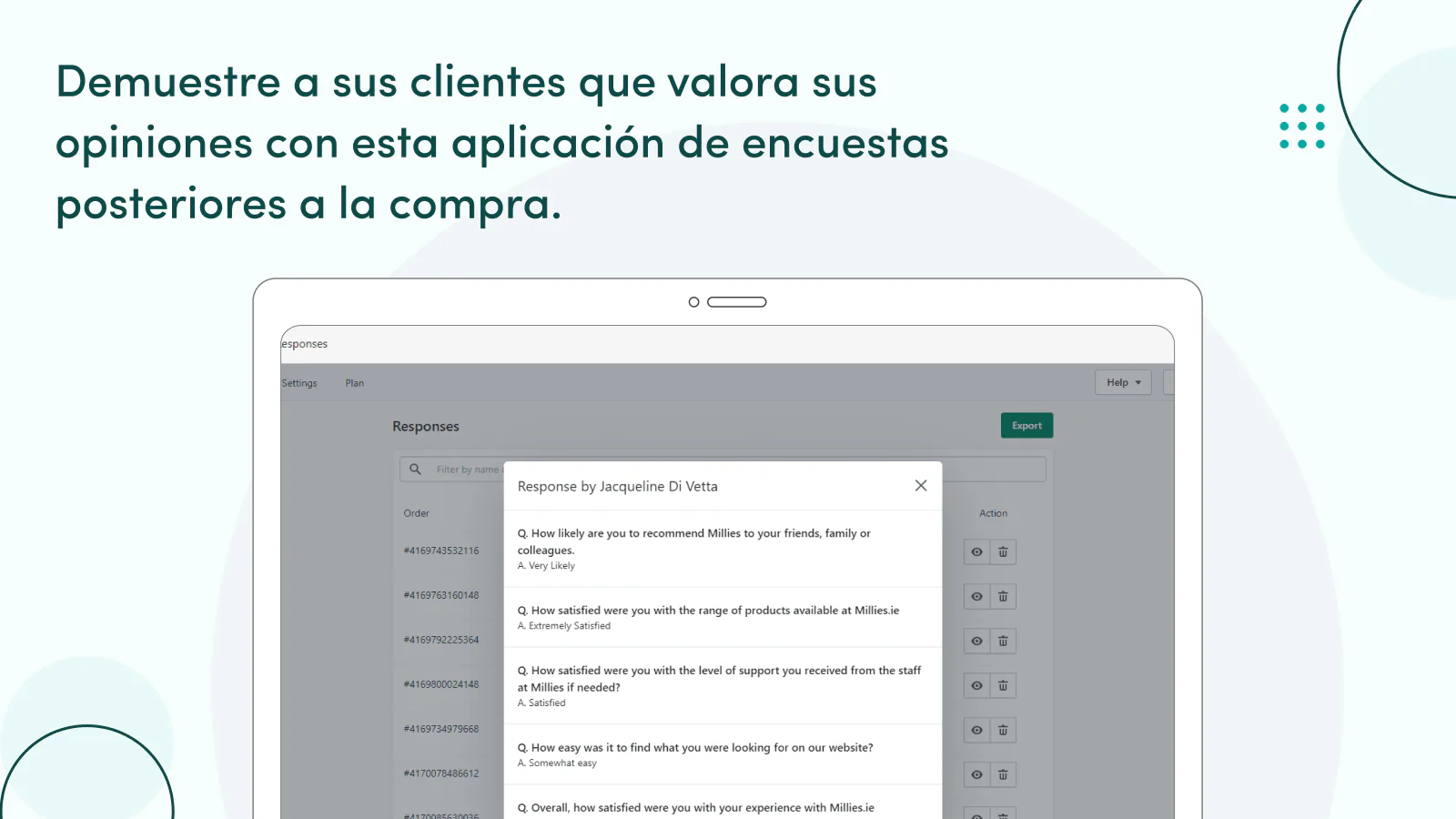Viewport: 1456px width, 819px height.
Task: Click question about level of support from staff
Action: pos(719,679)
